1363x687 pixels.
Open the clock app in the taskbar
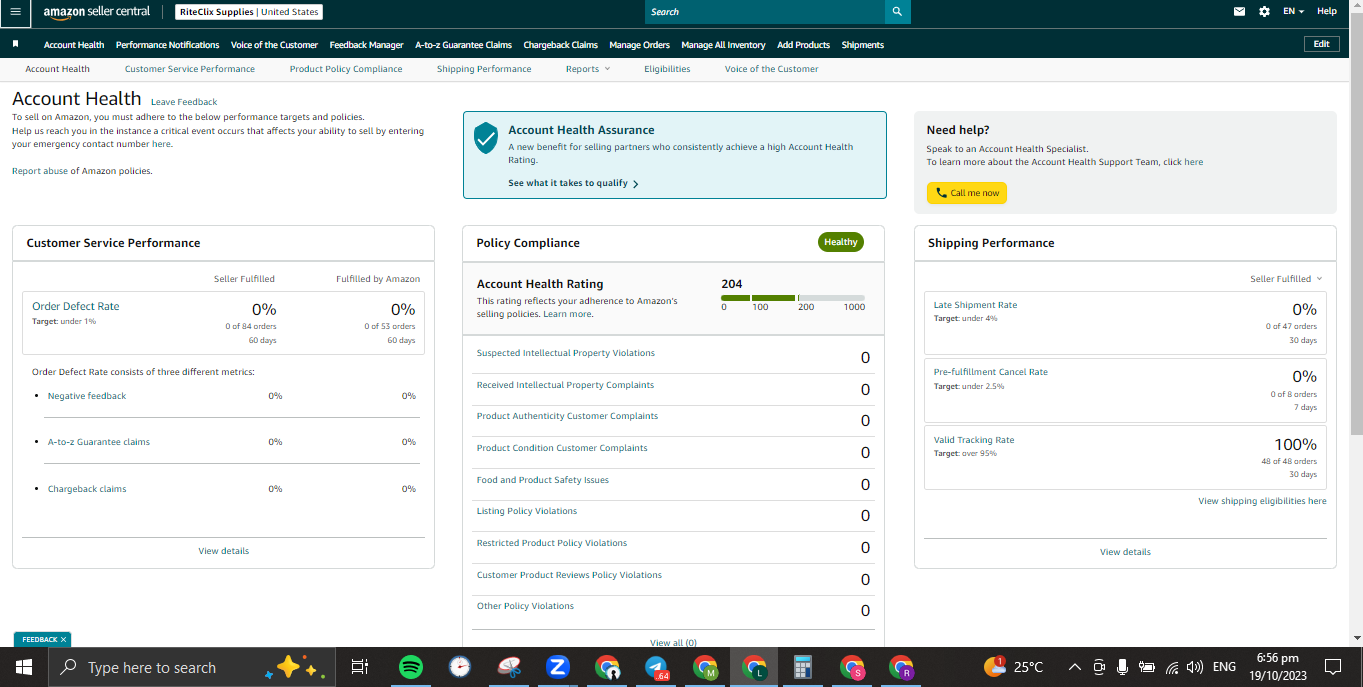click(459, 667)
